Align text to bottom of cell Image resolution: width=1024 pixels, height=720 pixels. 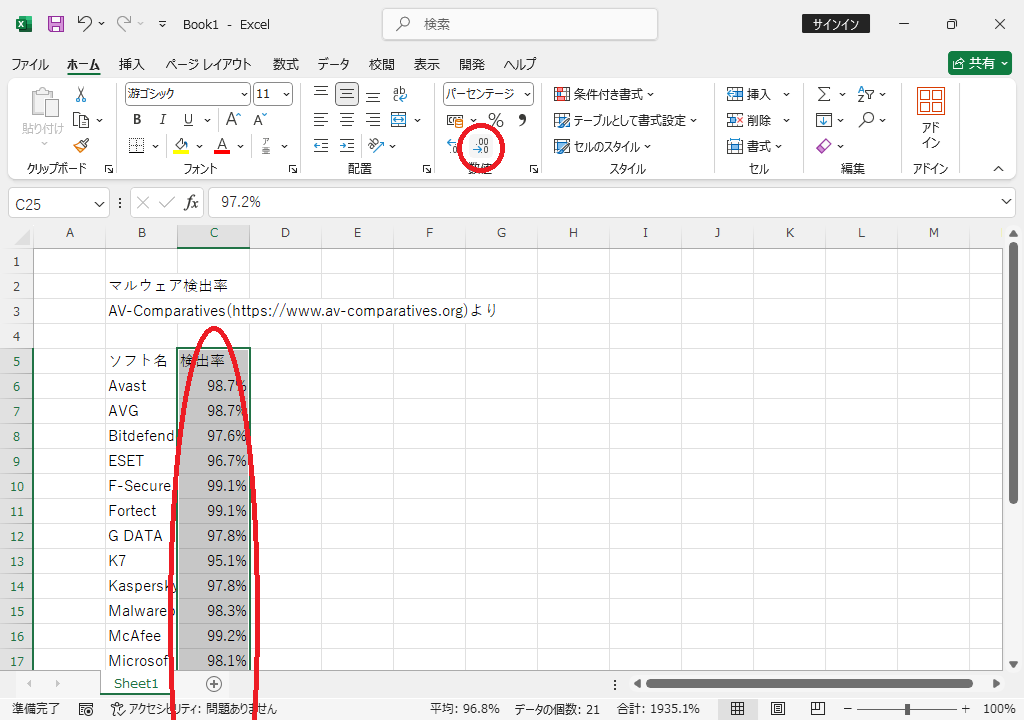click(x=373, y=94)
